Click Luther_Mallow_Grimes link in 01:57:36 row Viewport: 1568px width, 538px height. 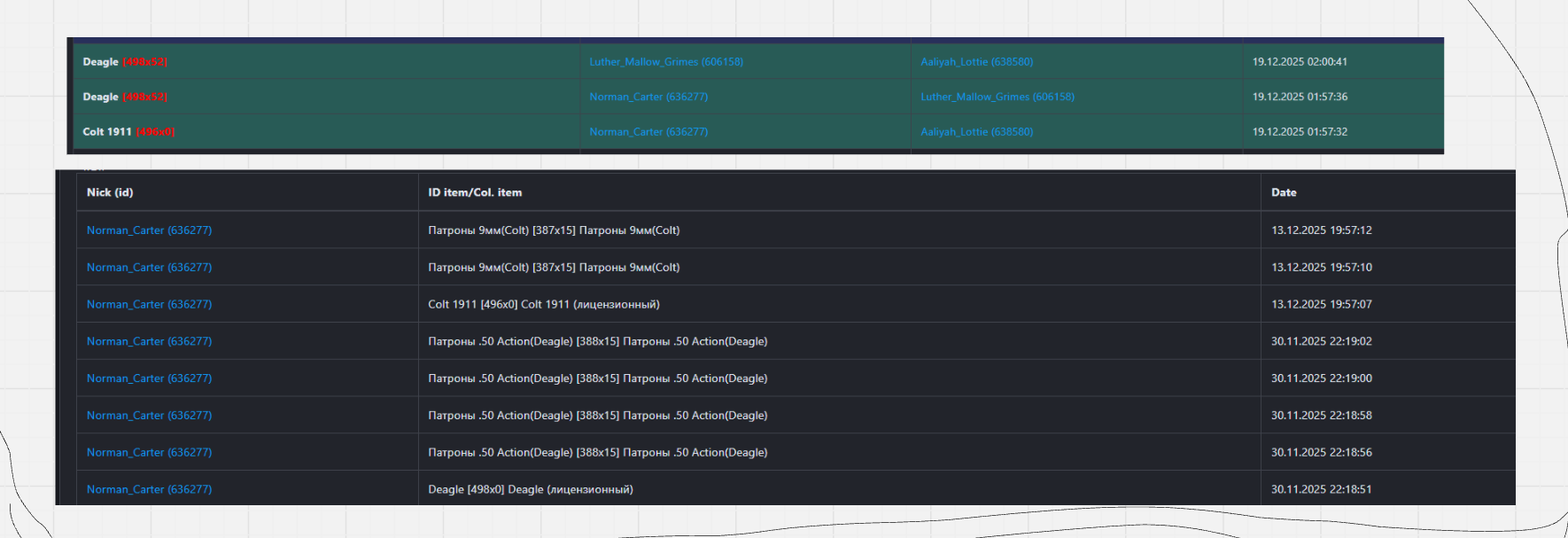997,97
